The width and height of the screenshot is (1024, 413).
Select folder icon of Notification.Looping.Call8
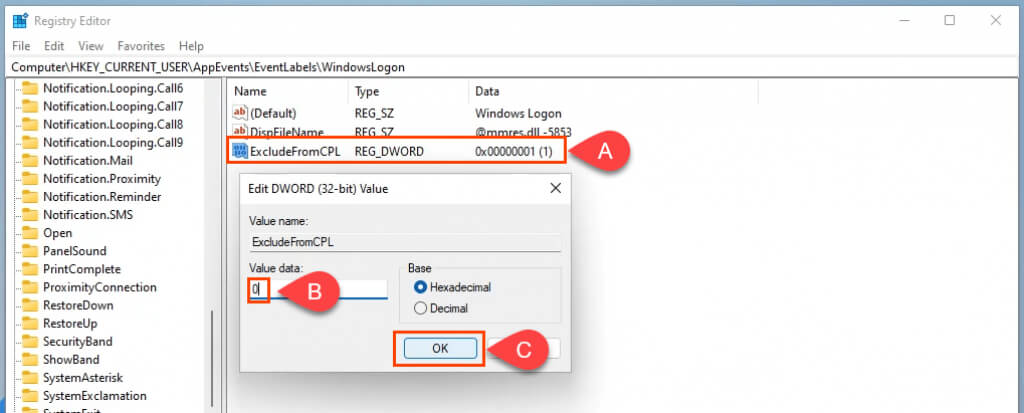(30, 124)
